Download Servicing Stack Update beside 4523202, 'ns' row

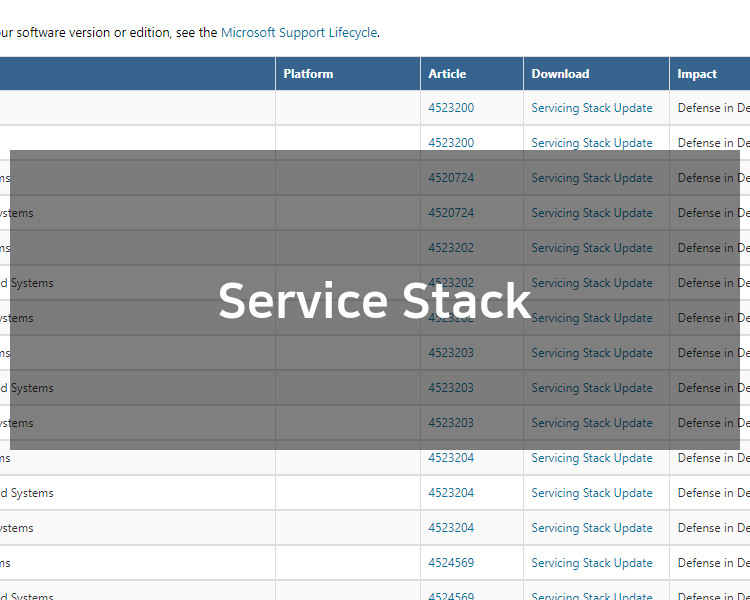(x=592, y=247)
